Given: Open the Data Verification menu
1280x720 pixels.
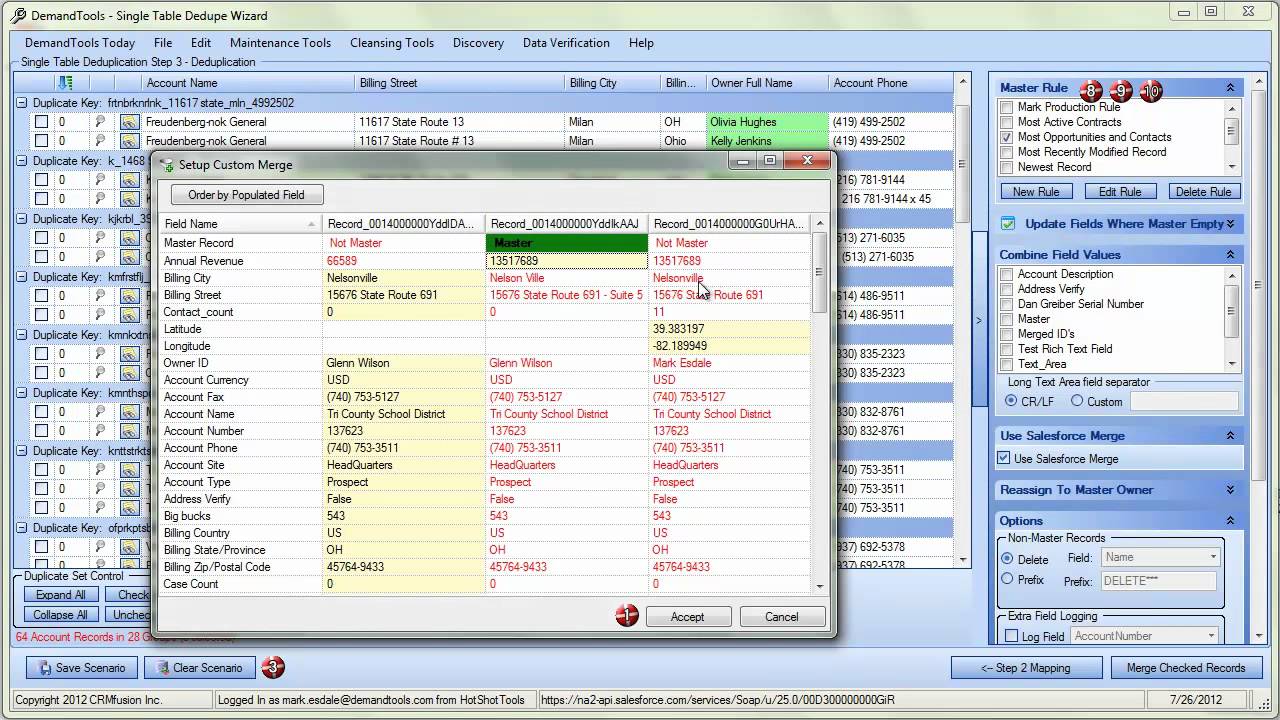Looking at the screenshot, I should (x=566, y=43).
